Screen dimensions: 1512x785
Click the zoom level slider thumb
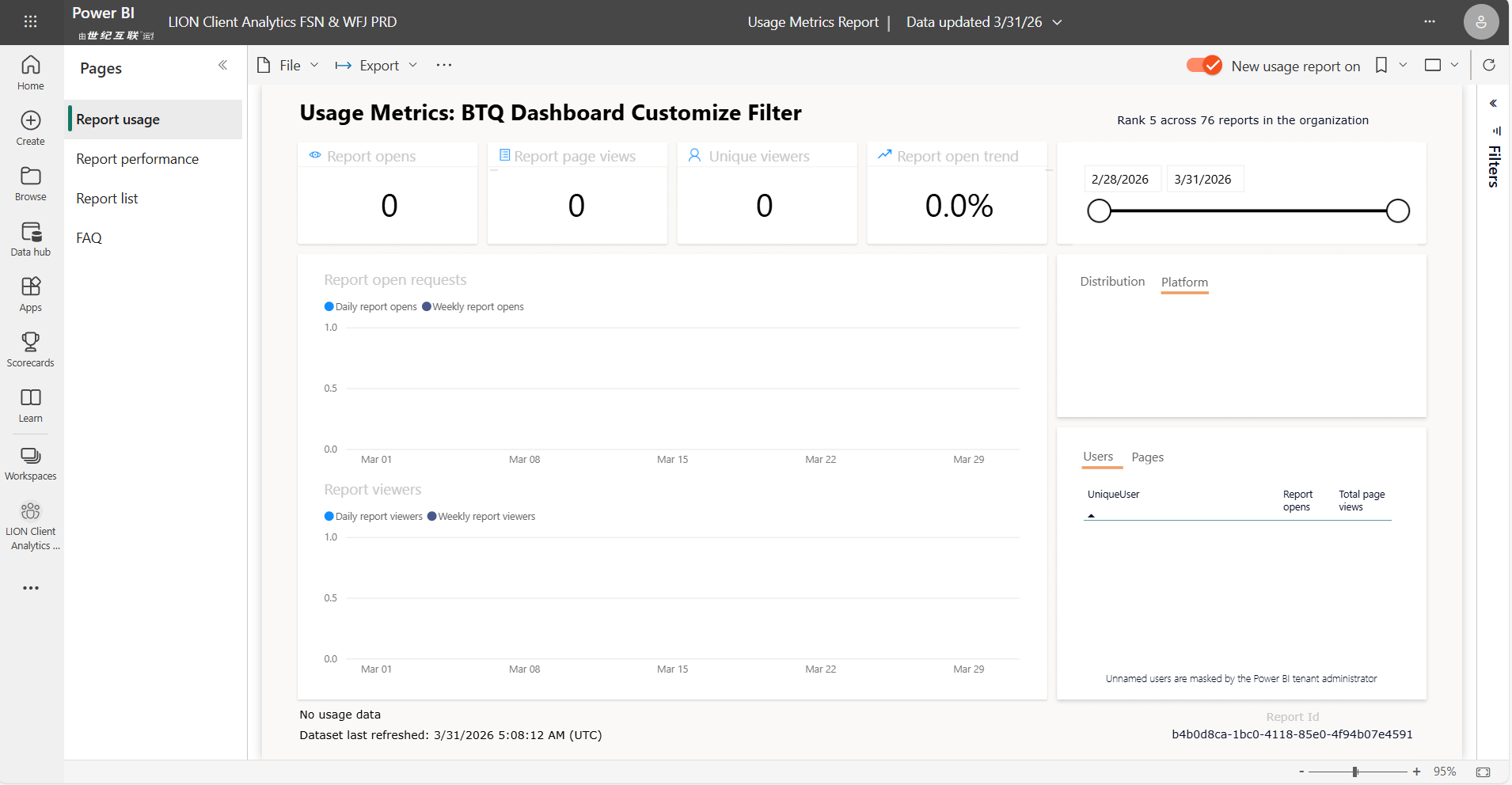point(1355,772)
